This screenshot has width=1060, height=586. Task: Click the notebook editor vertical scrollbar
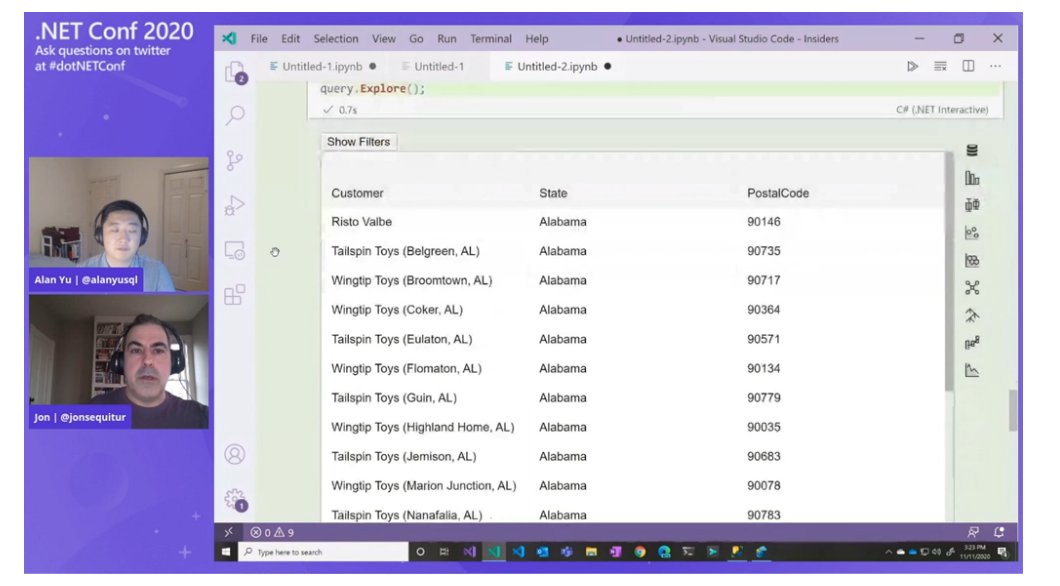(1013, 410)
